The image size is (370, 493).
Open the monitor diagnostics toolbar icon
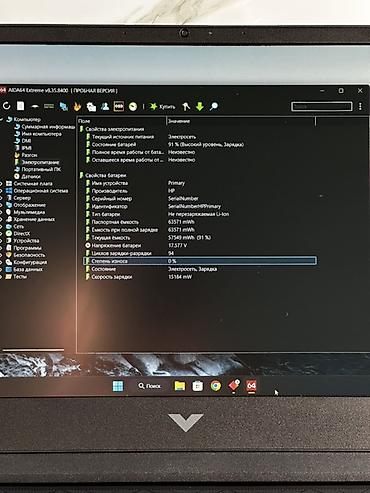pyautogui.click(x=91, y=106)
